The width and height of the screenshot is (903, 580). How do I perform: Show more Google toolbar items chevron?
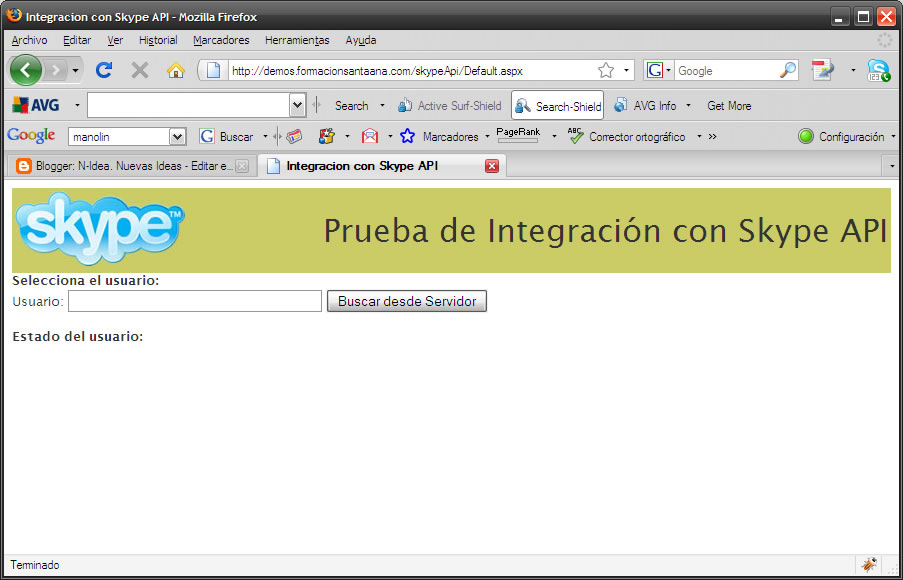712,137
